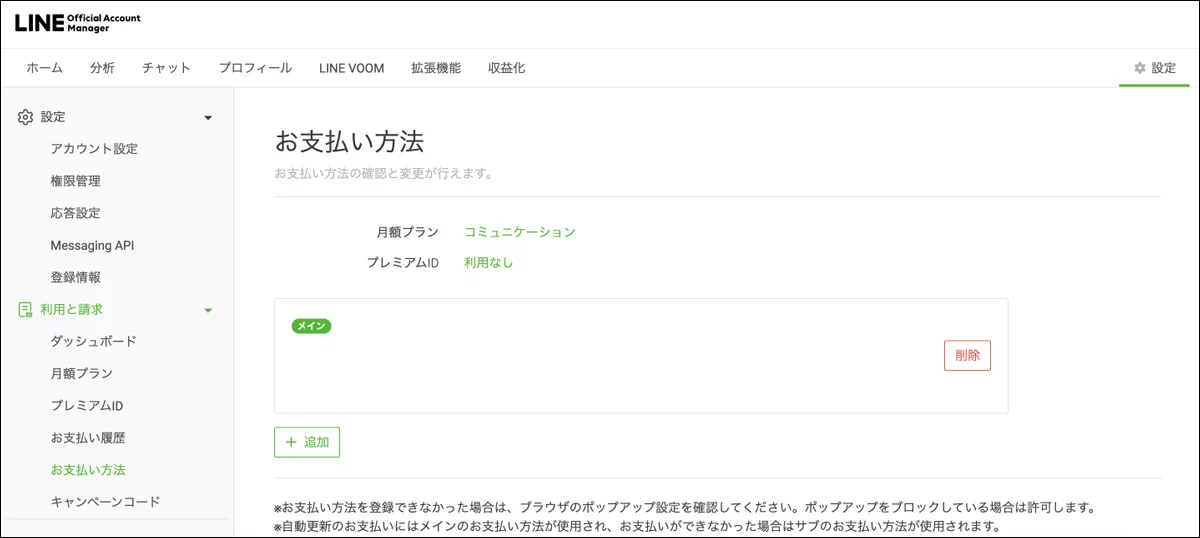Click the green メイン badge
1200x538 pixels.
tap(311, 326)
